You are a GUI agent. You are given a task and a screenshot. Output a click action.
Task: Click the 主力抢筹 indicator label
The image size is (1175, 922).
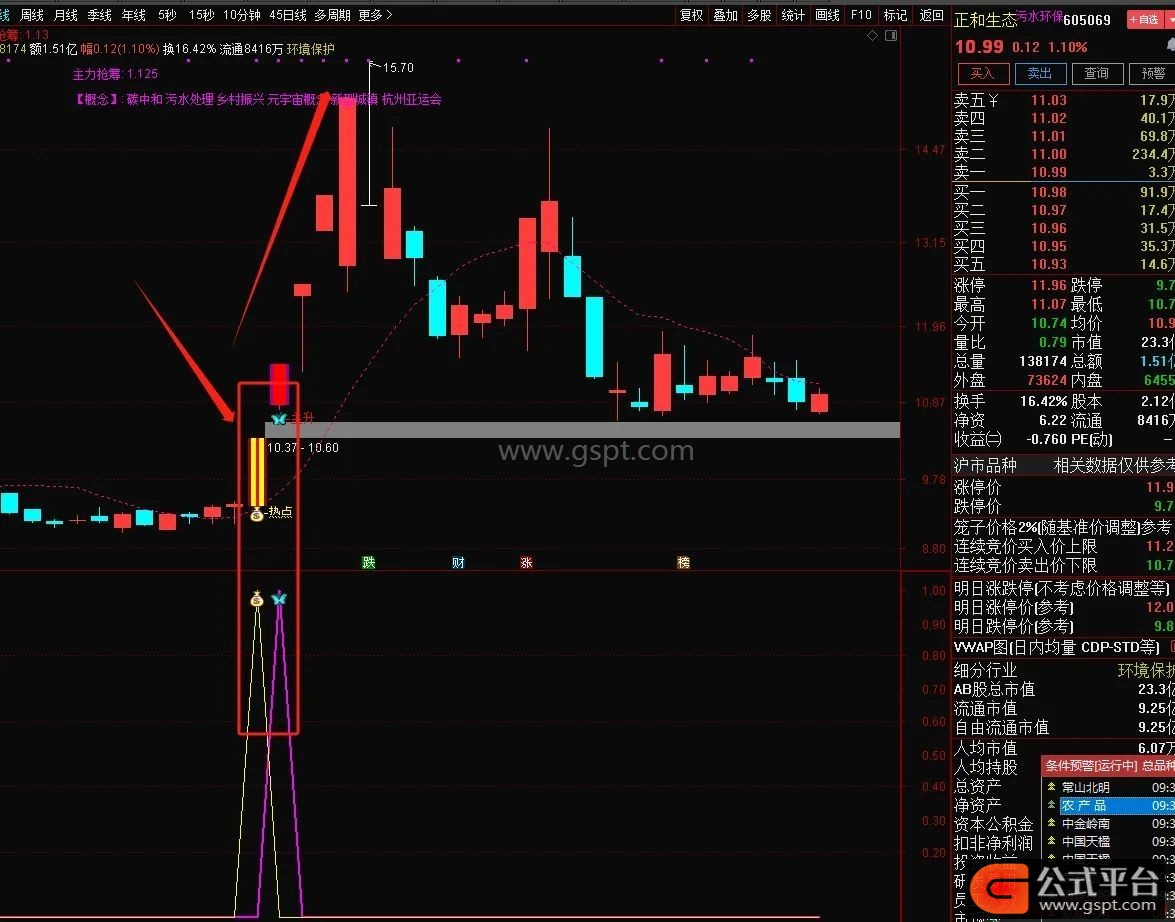(x=115, y=73)
